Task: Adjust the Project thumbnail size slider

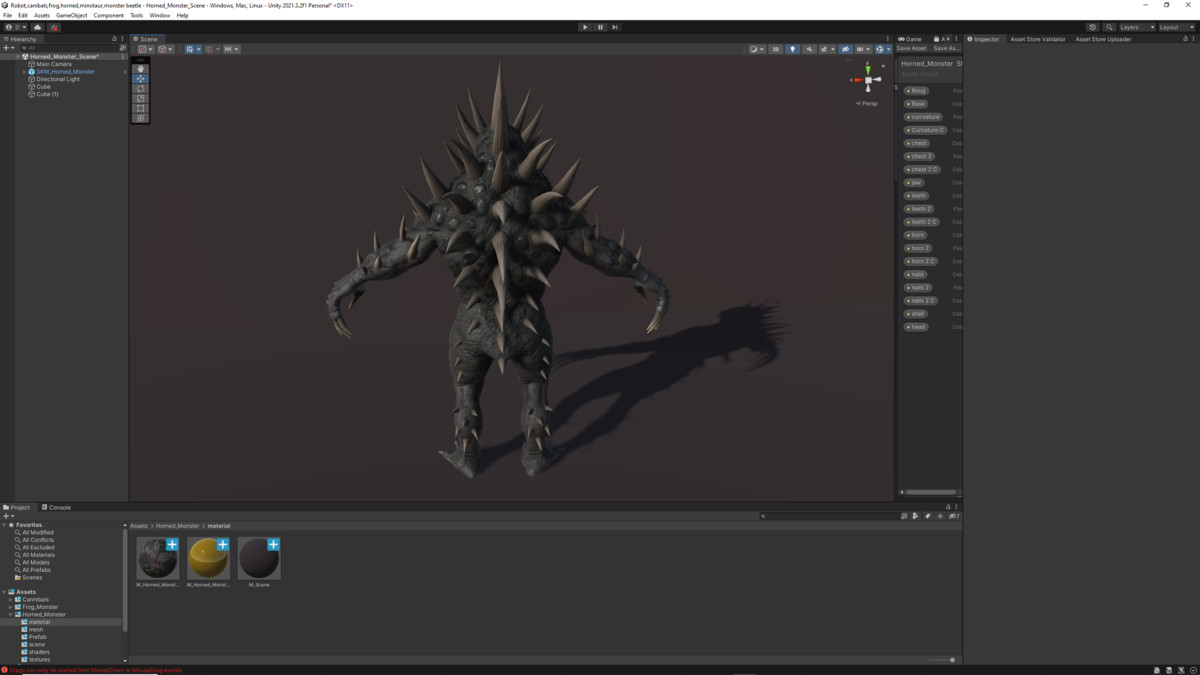Action: pyautogui.click(x=940, y=660)
